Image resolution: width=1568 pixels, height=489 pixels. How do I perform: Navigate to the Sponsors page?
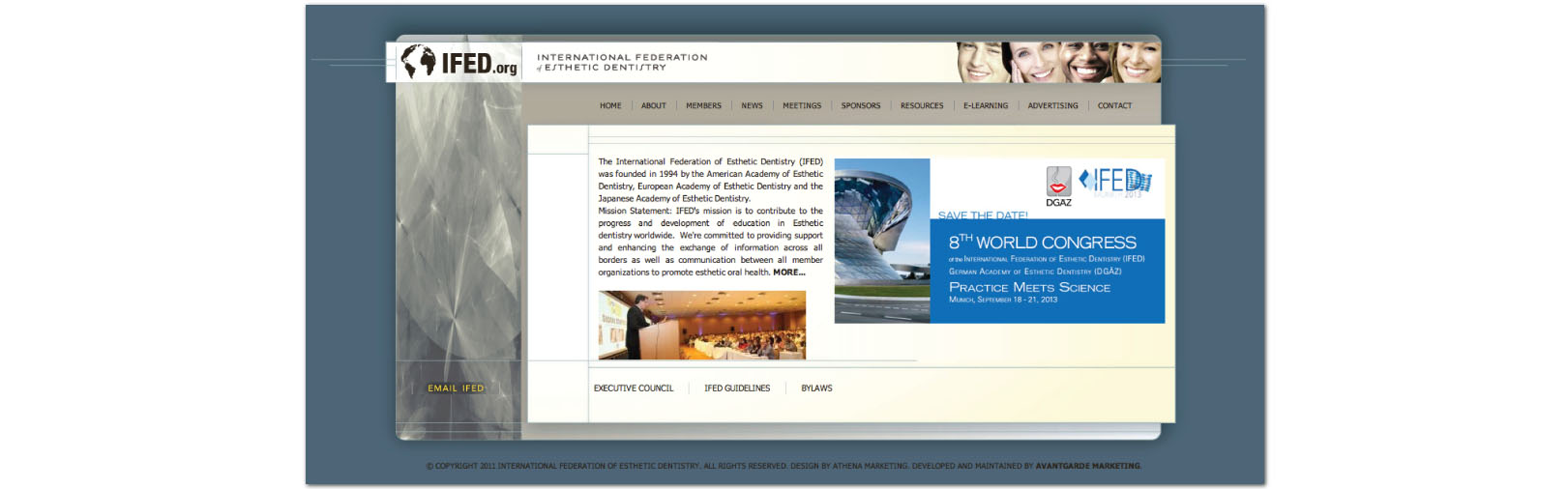pos(861,106)
